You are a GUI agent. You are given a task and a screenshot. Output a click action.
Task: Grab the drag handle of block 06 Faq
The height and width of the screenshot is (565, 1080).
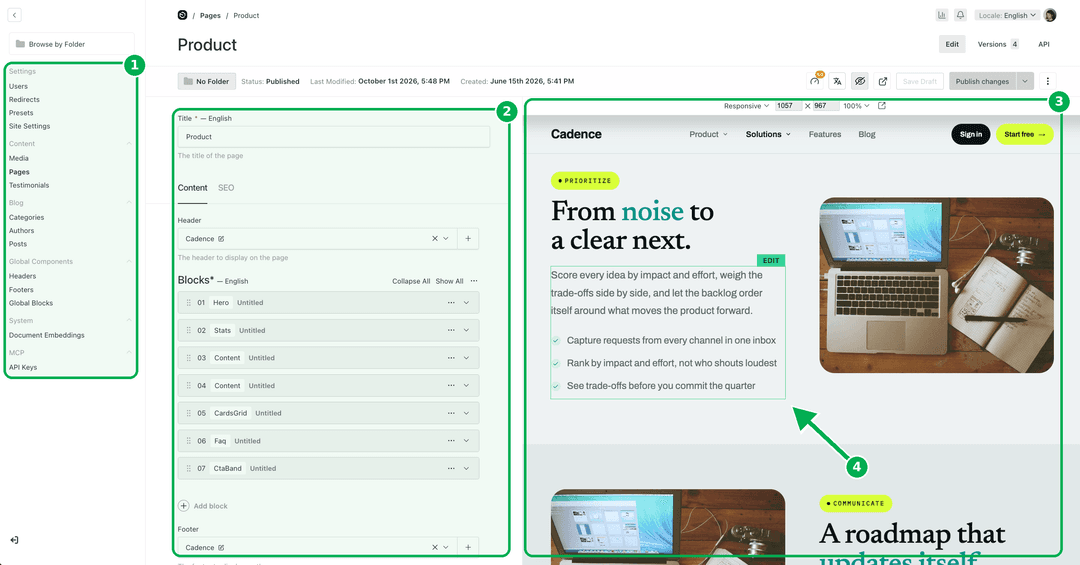pos(189,441)
